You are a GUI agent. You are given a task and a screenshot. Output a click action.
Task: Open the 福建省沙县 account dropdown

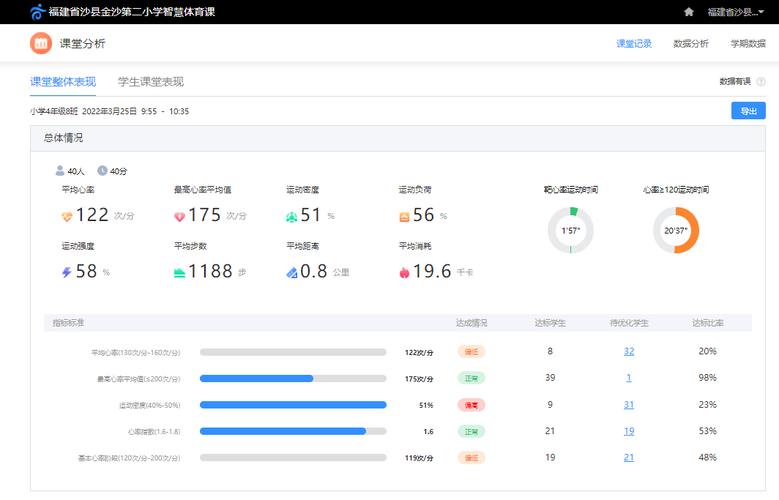[735, 11]
